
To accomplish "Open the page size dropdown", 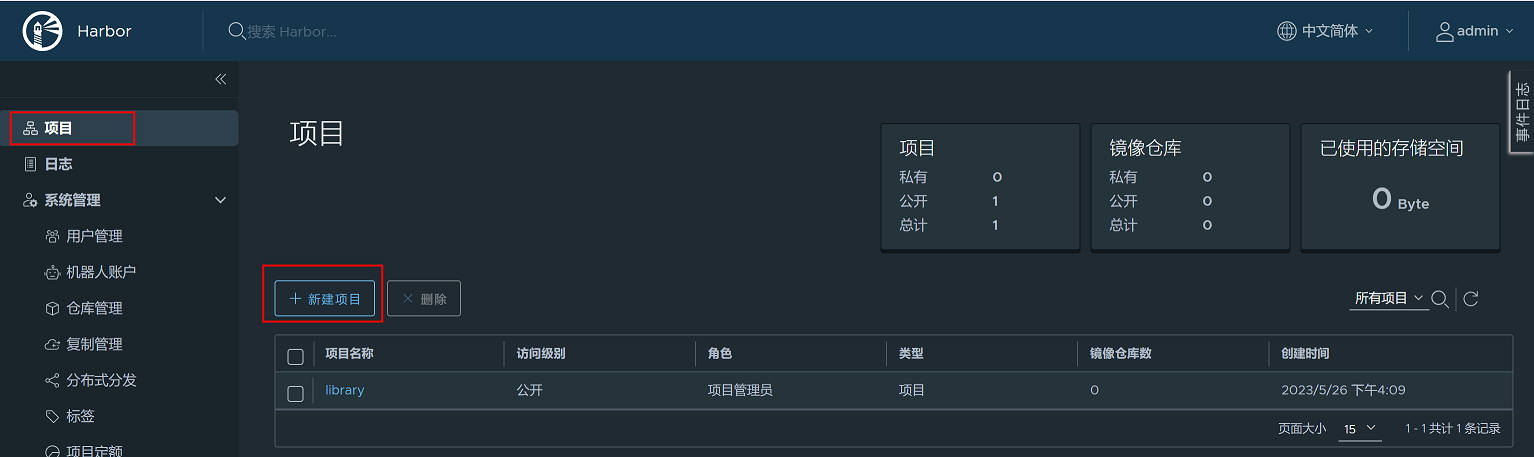I will [x=1360, y=428].
